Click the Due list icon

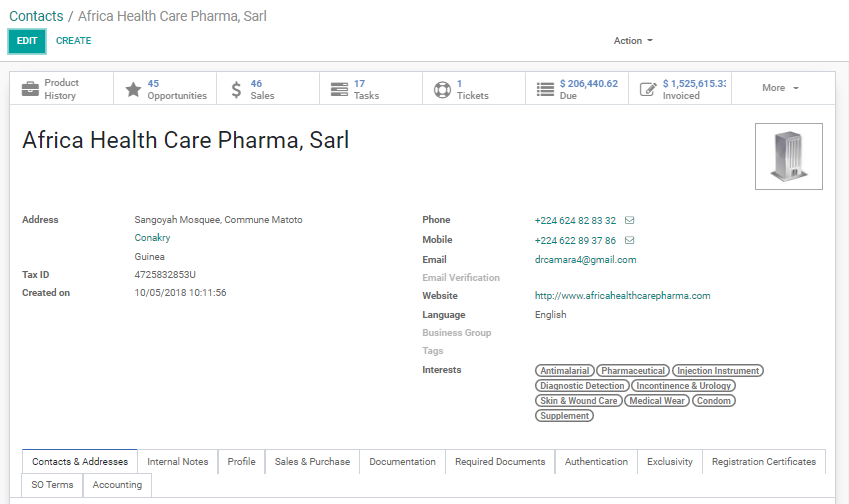pyautogui.click(x=545, y=89)
